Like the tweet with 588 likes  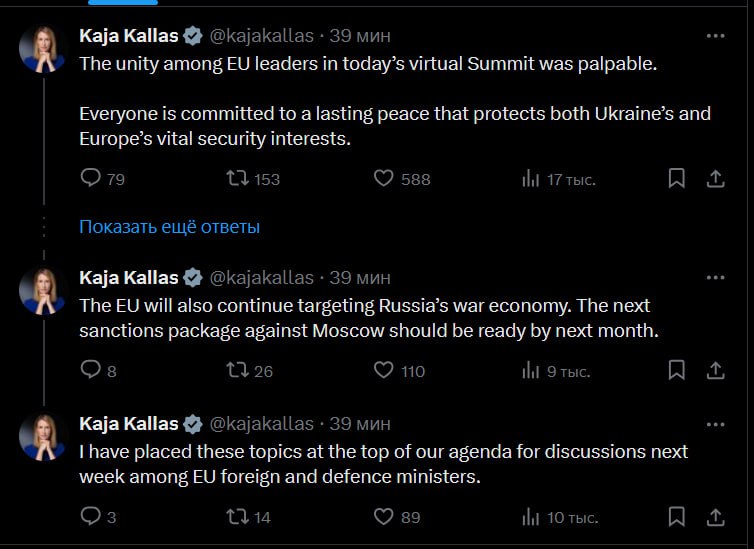[384, 179]
